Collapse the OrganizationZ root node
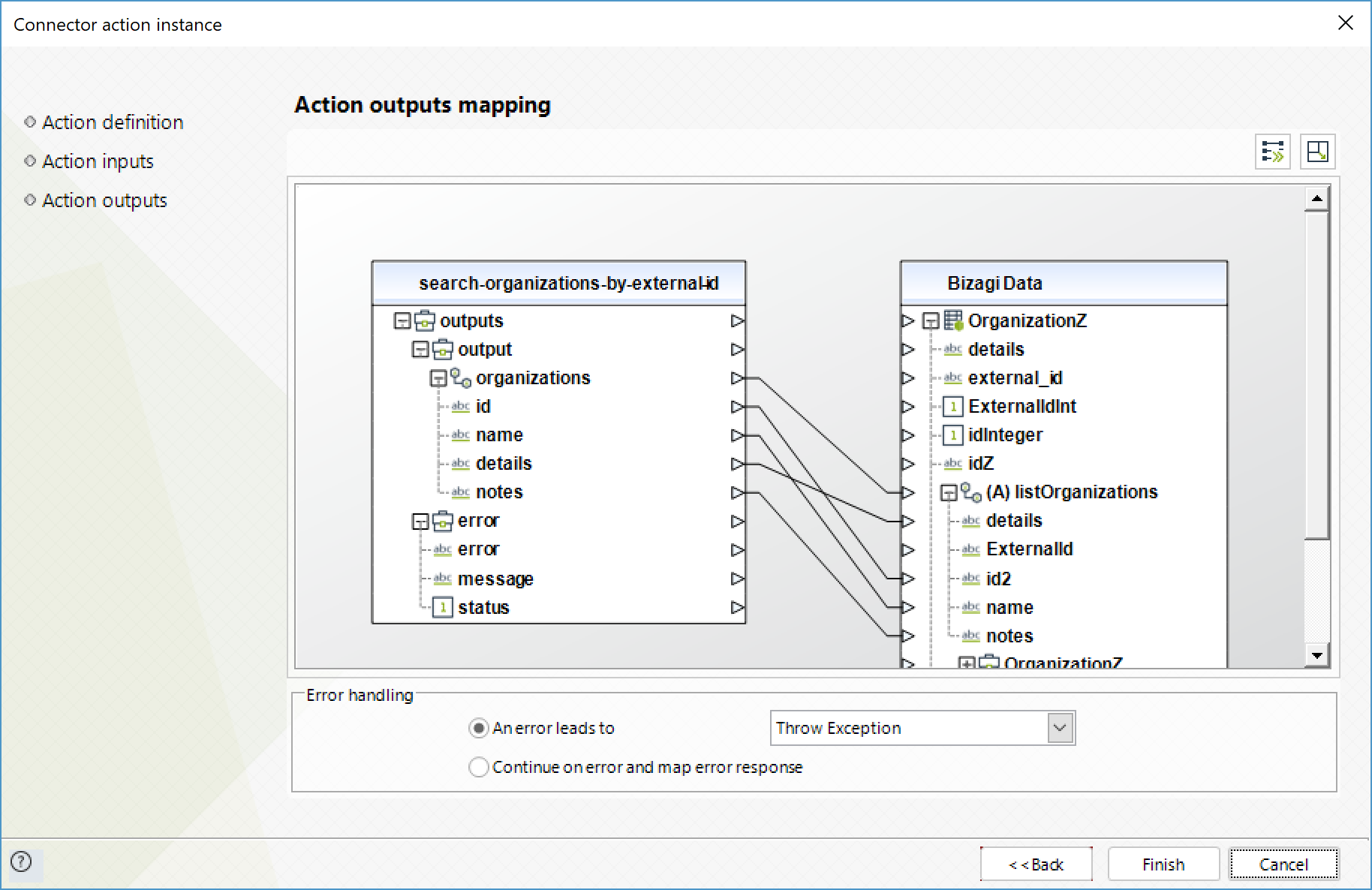This screenshot has height=890, width=1372. pyautogui.click(x=931, y=321)
